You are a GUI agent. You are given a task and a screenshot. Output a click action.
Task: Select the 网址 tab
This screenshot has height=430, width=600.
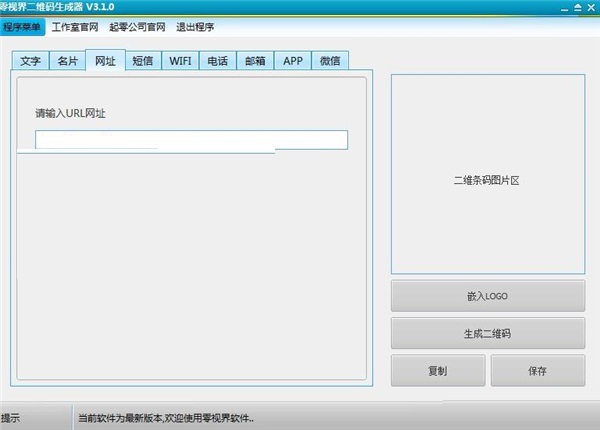[106, 60]
